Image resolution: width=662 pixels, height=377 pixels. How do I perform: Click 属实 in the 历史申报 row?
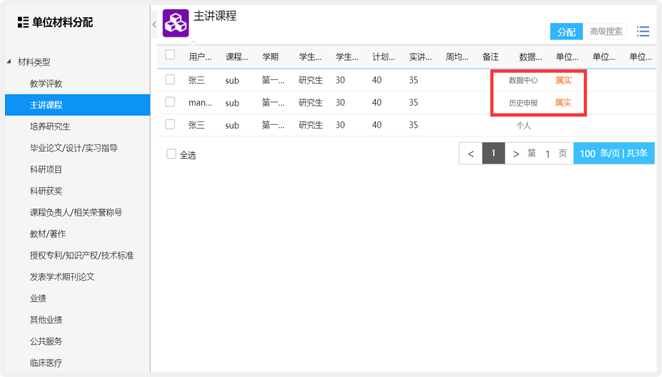click(x=563, y=103)
